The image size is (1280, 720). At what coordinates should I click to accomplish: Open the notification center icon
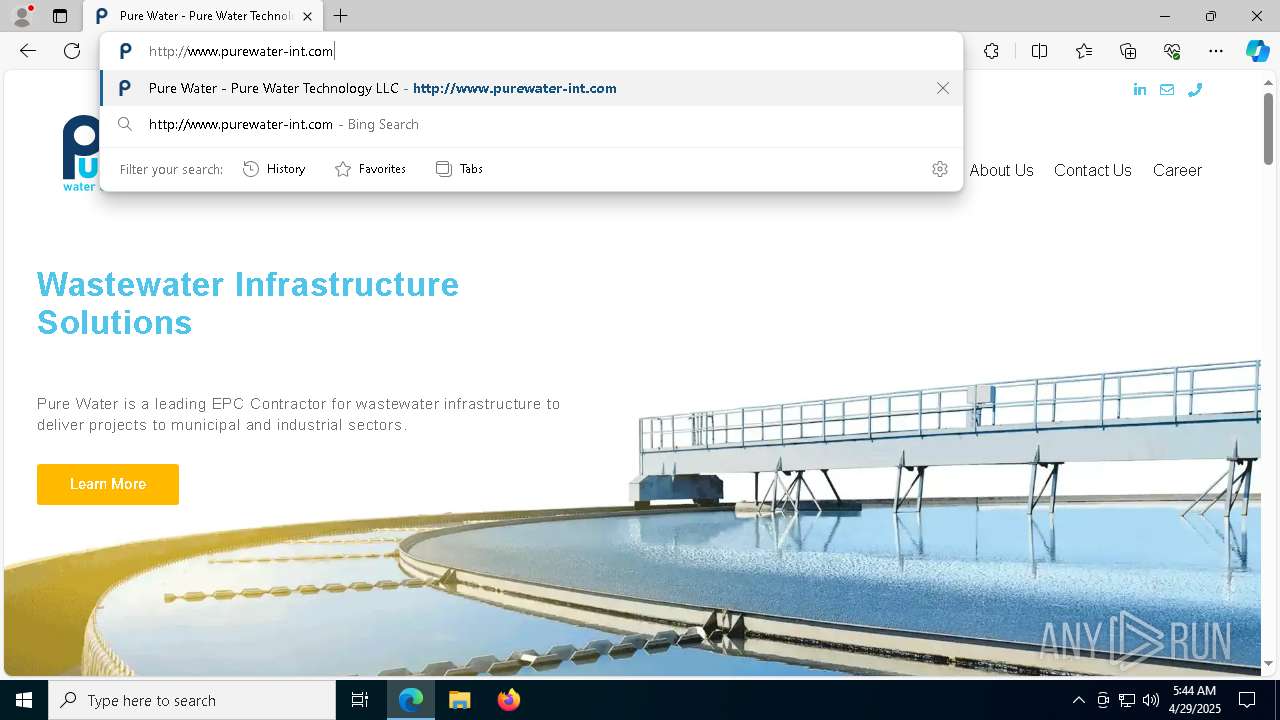[1247, 700]
